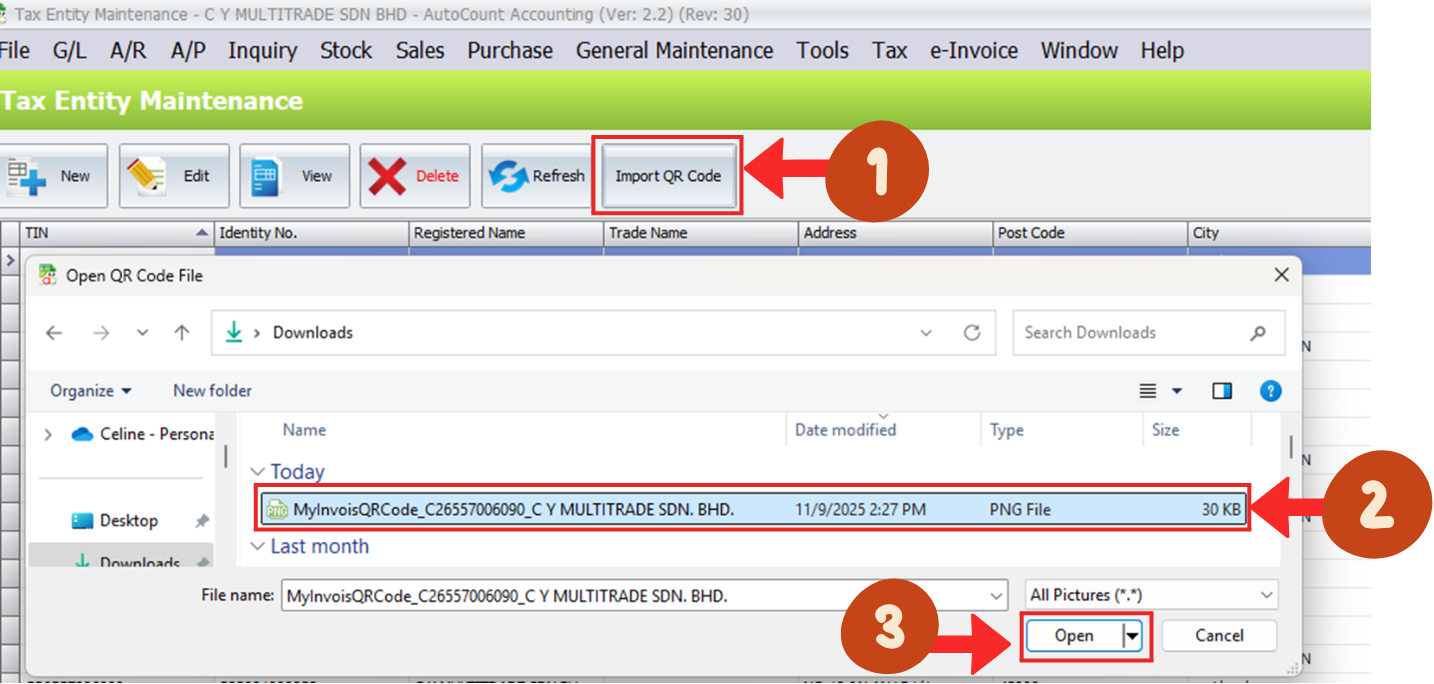Collapse the Today file group
Image resolution: width=1434 pixels, height=684 pixels.
[x=258, y=472]
